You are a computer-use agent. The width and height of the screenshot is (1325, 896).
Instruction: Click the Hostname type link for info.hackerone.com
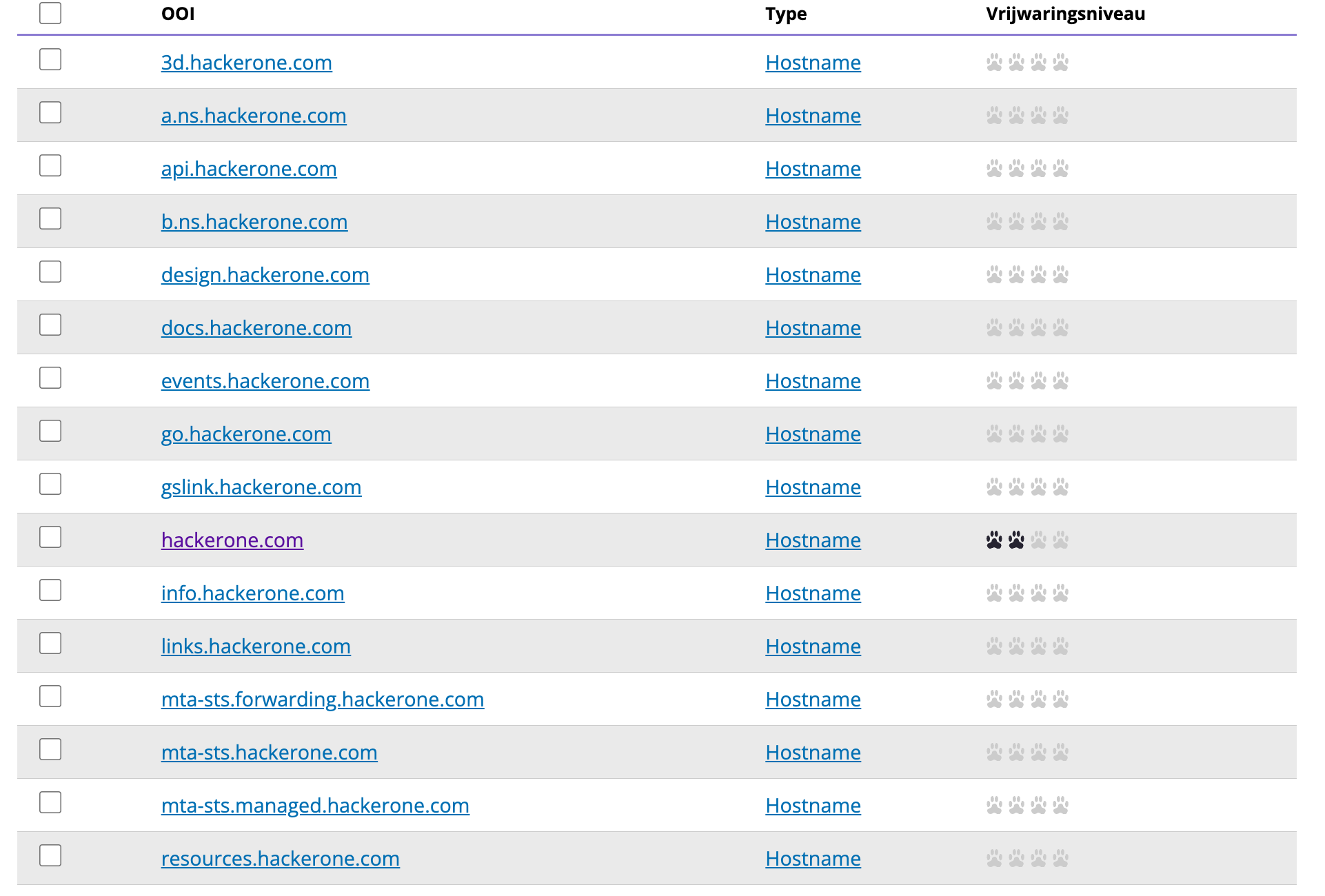click(x=813, y=593)
